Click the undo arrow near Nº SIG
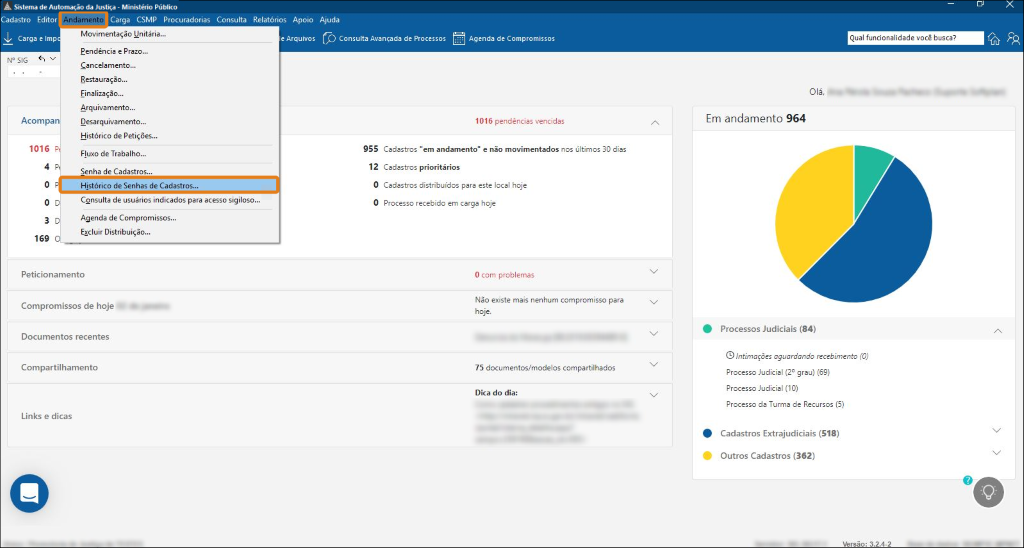Viewport: 1024px width, 548px height. tap(42, 59)
